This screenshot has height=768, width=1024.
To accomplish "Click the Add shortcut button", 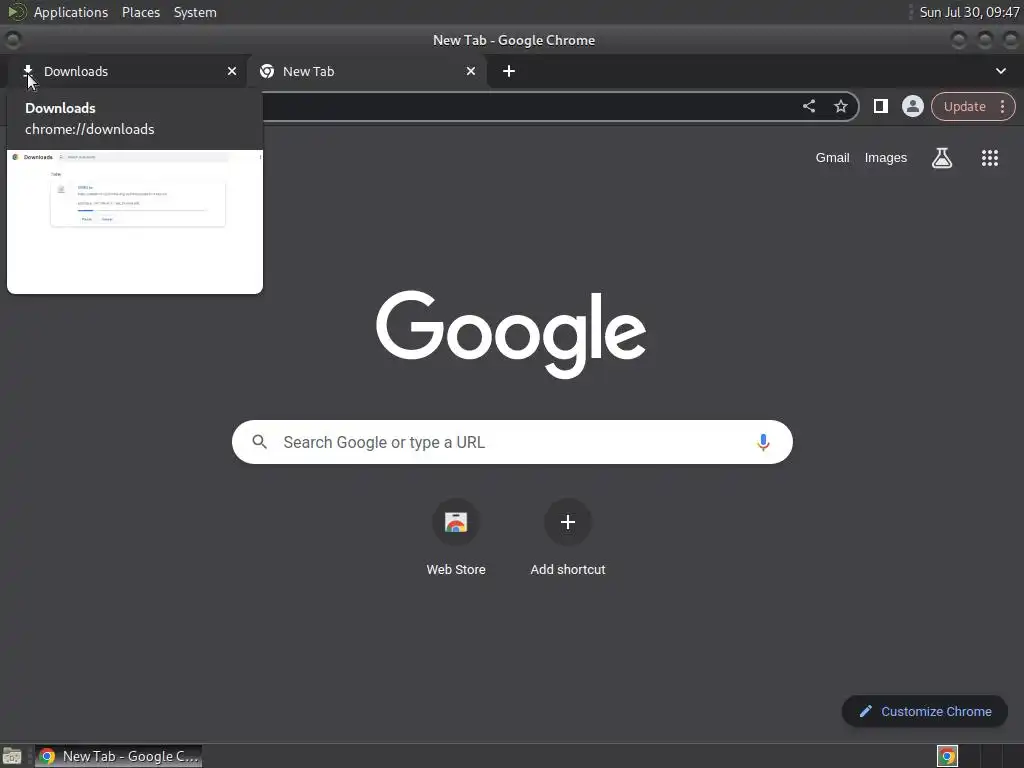I will (568, 537).
